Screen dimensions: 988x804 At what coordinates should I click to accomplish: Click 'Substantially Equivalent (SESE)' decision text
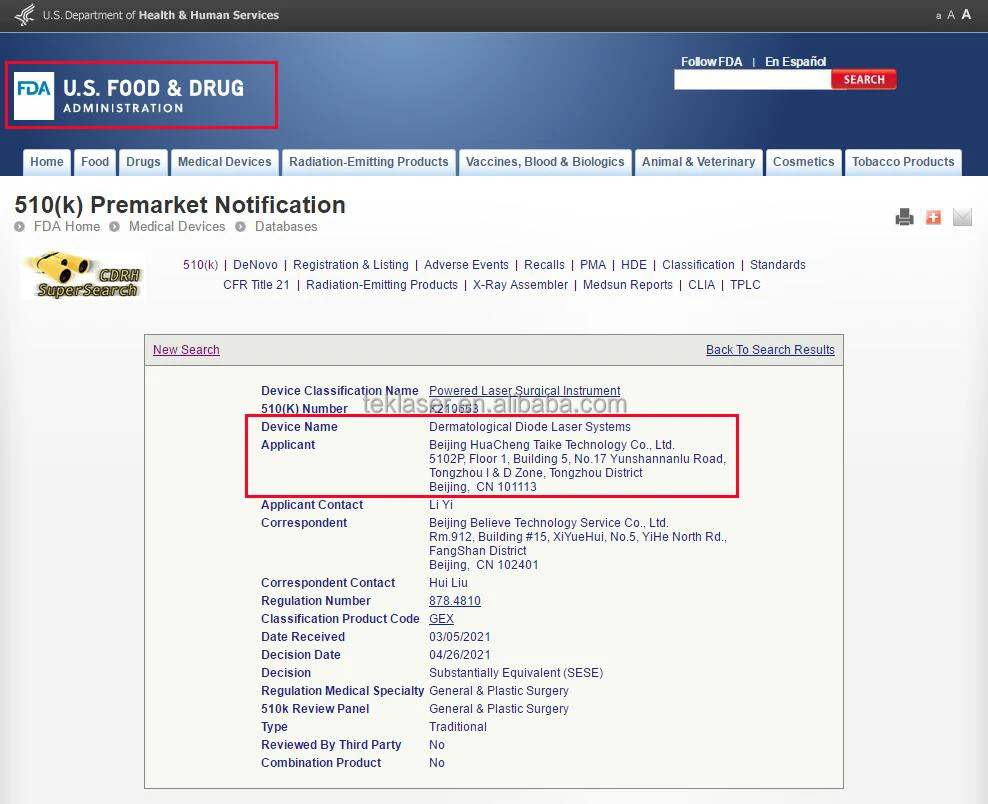click(516, 673)
